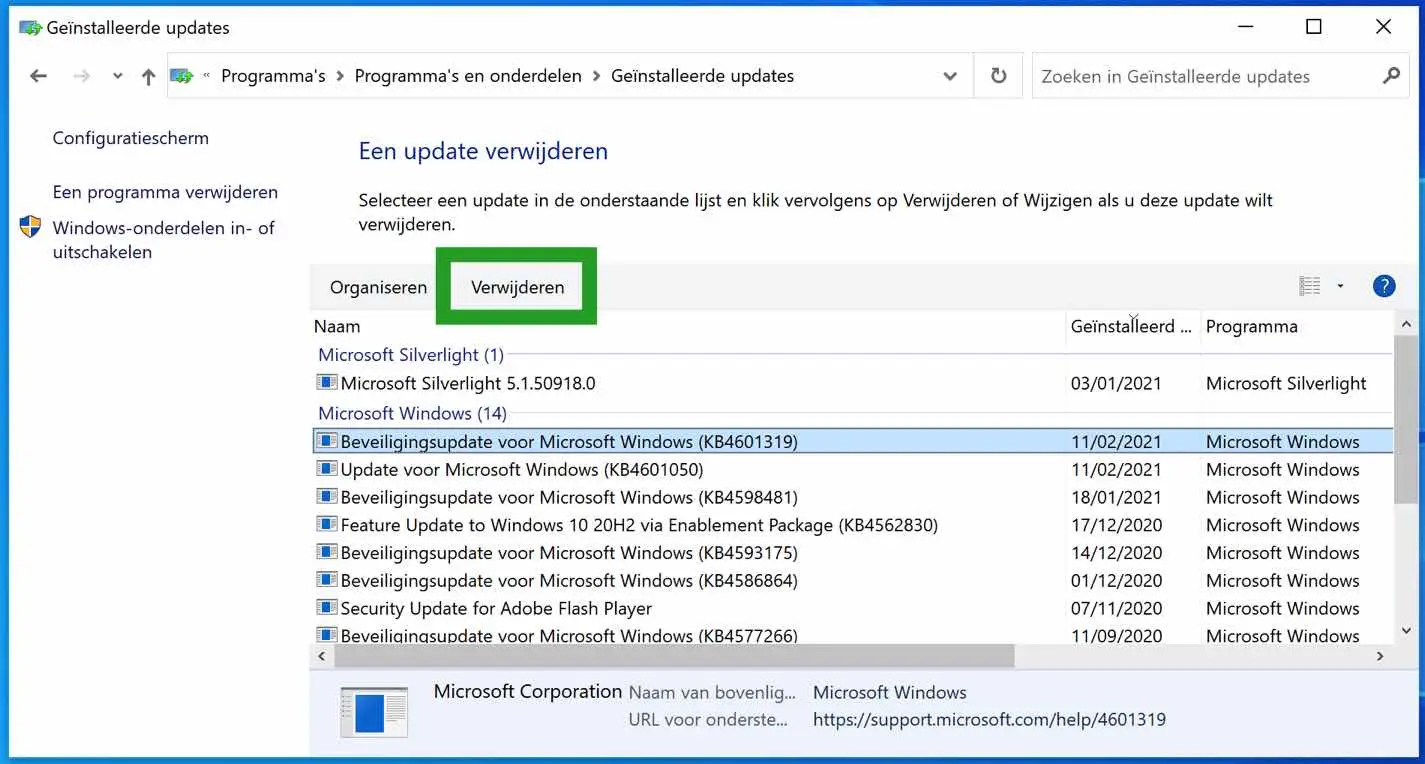Sort by Geïnstalleerd op column header
This screenshot has width=1425, height=764.
(x=1133, y=326)
